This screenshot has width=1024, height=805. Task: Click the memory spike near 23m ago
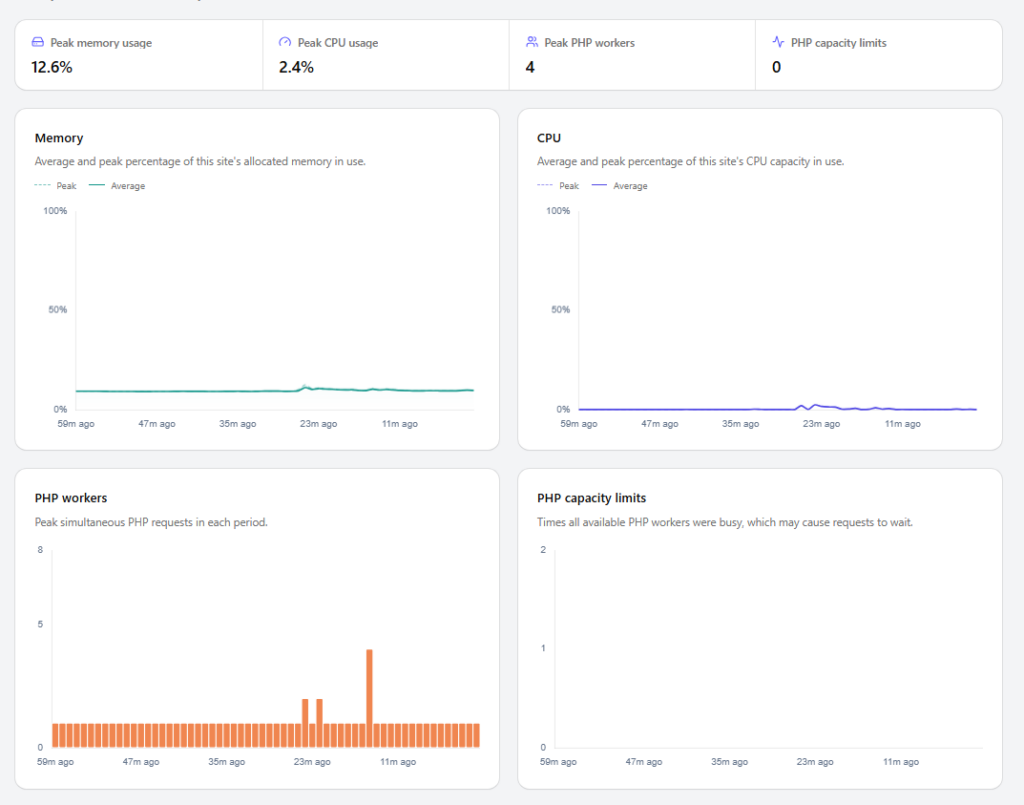[304, 387]
